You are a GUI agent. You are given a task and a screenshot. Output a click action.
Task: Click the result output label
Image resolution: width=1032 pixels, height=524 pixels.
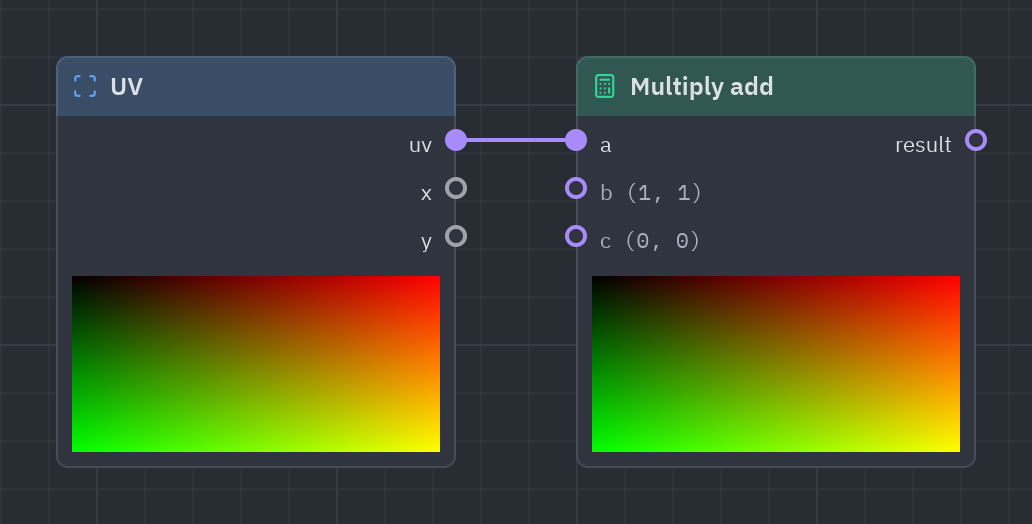click(923, 145)
